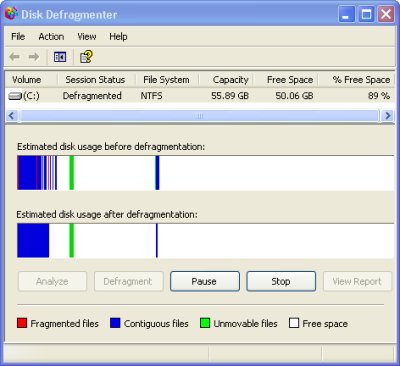400x366 pixels.
Task: Maximize the Disk Defragmenter window
Action: click(366, 14)
